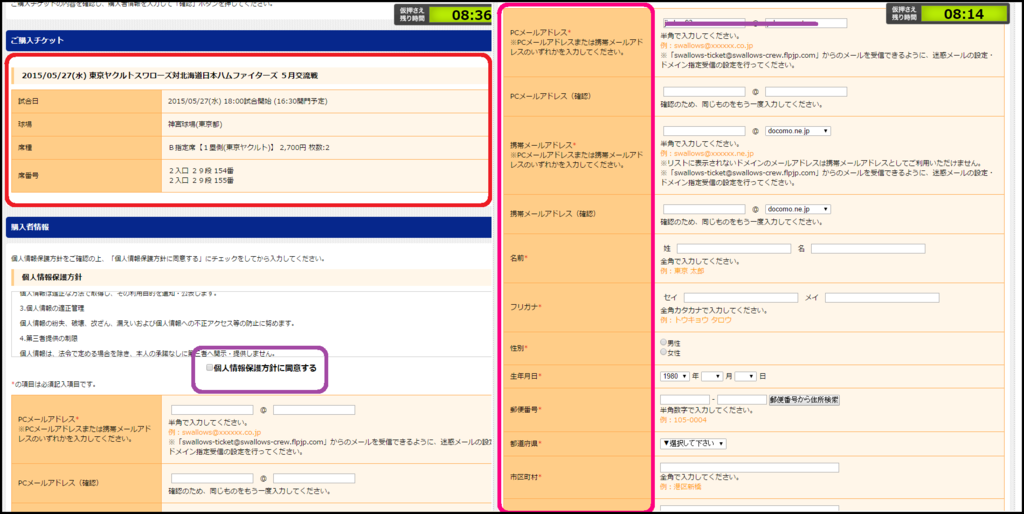
Task: Click the 携帯メールアドレス username field before @
Action: [703, 131]
